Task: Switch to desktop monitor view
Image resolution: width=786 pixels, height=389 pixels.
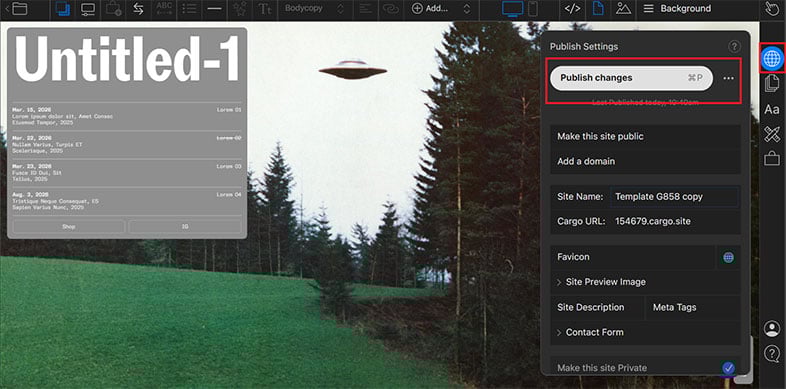Action: pos(512,9)
